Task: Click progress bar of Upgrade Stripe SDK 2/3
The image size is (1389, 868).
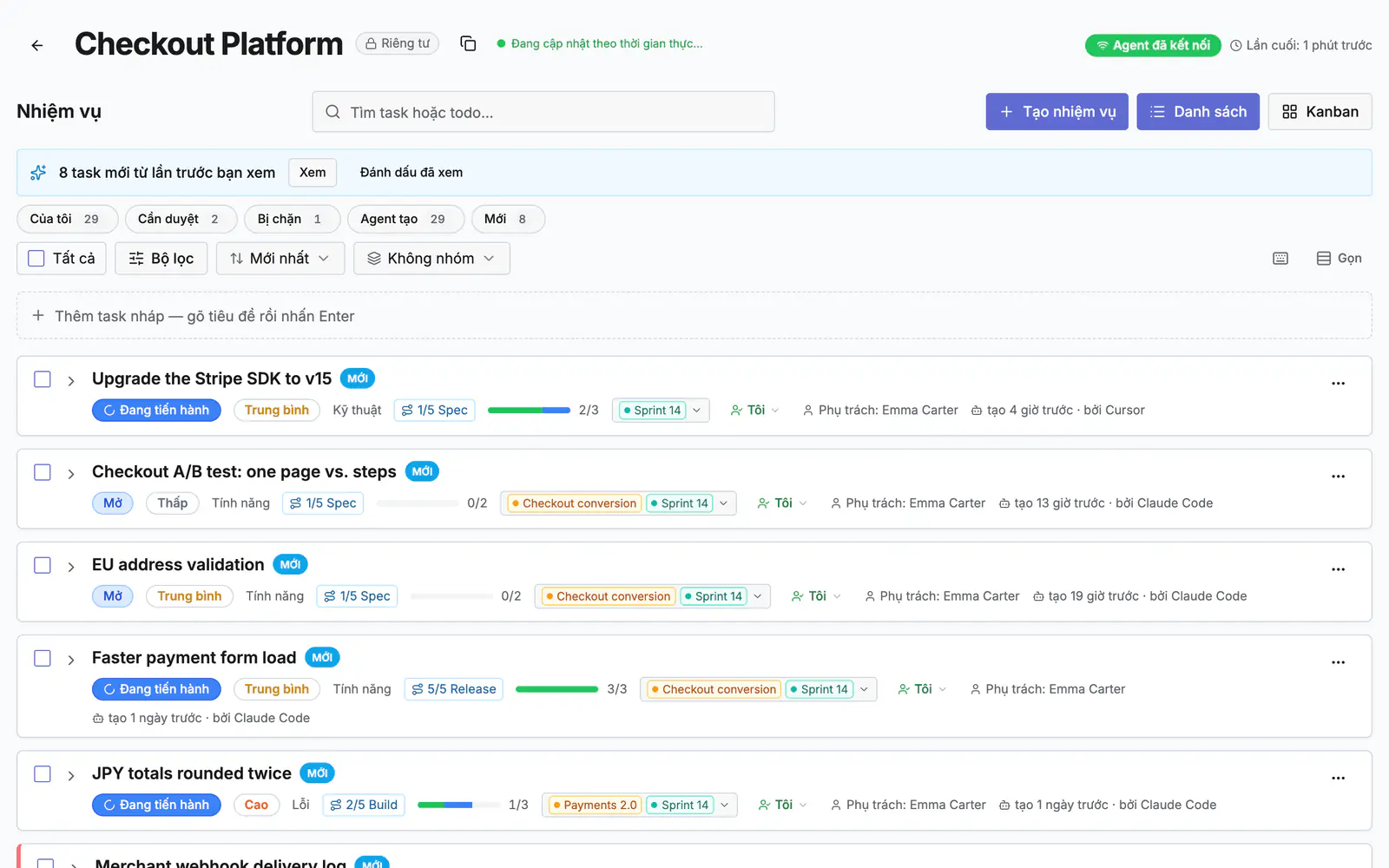Action: coord(529,410)
